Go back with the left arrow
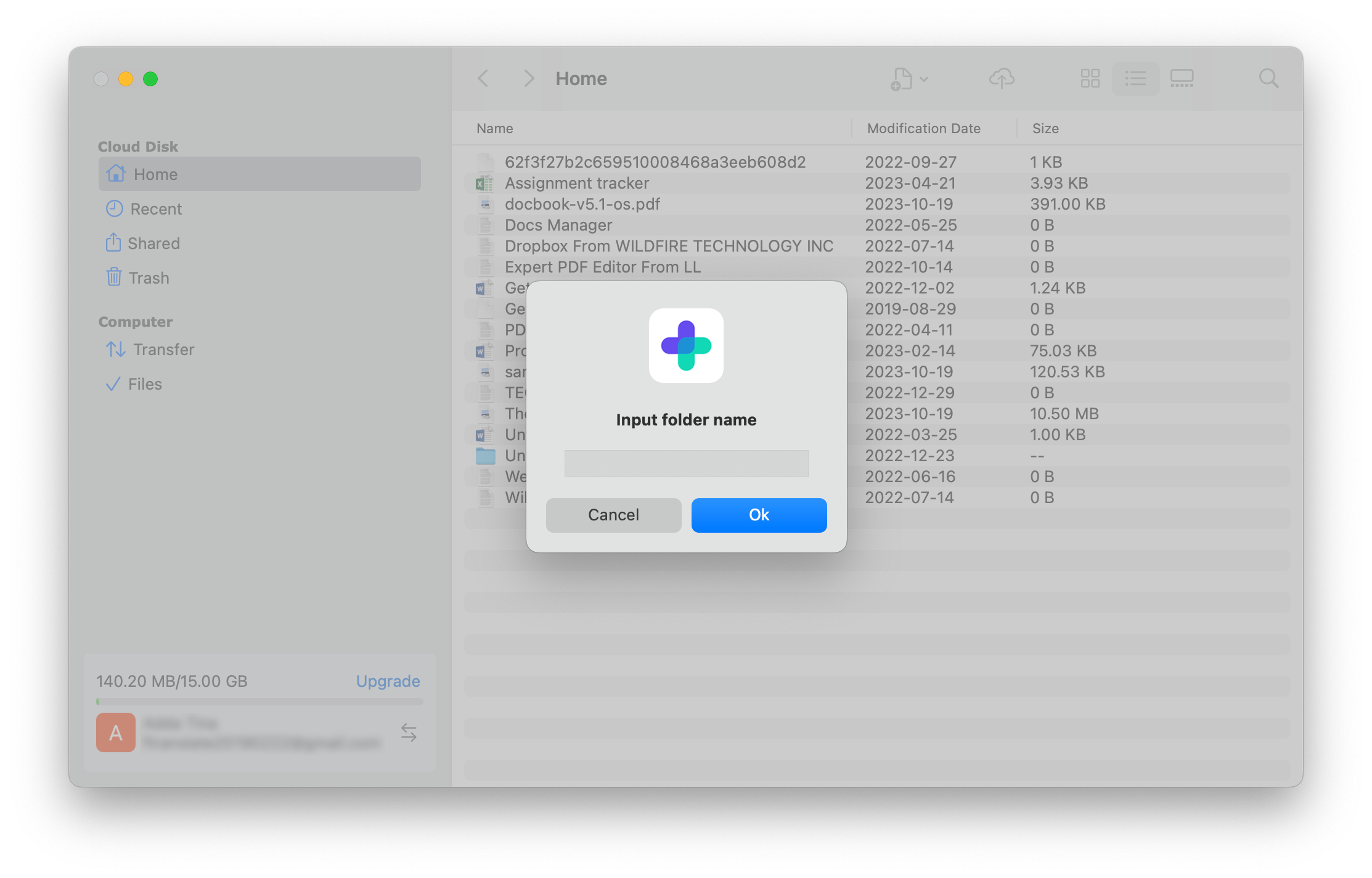The width and height of the screenshot is (1372, 878). pyautogui.click(x=483, y=78)
